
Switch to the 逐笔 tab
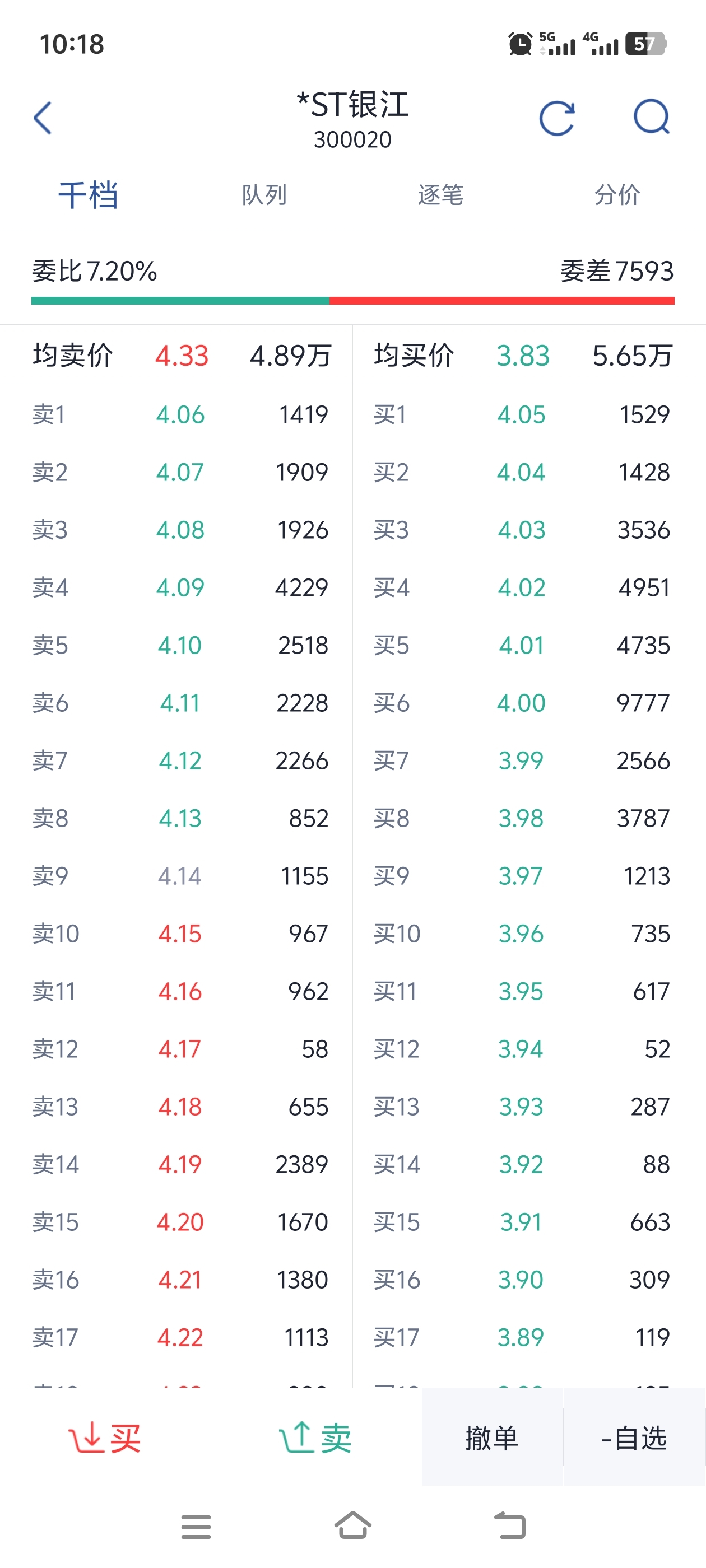pos(441,195)
